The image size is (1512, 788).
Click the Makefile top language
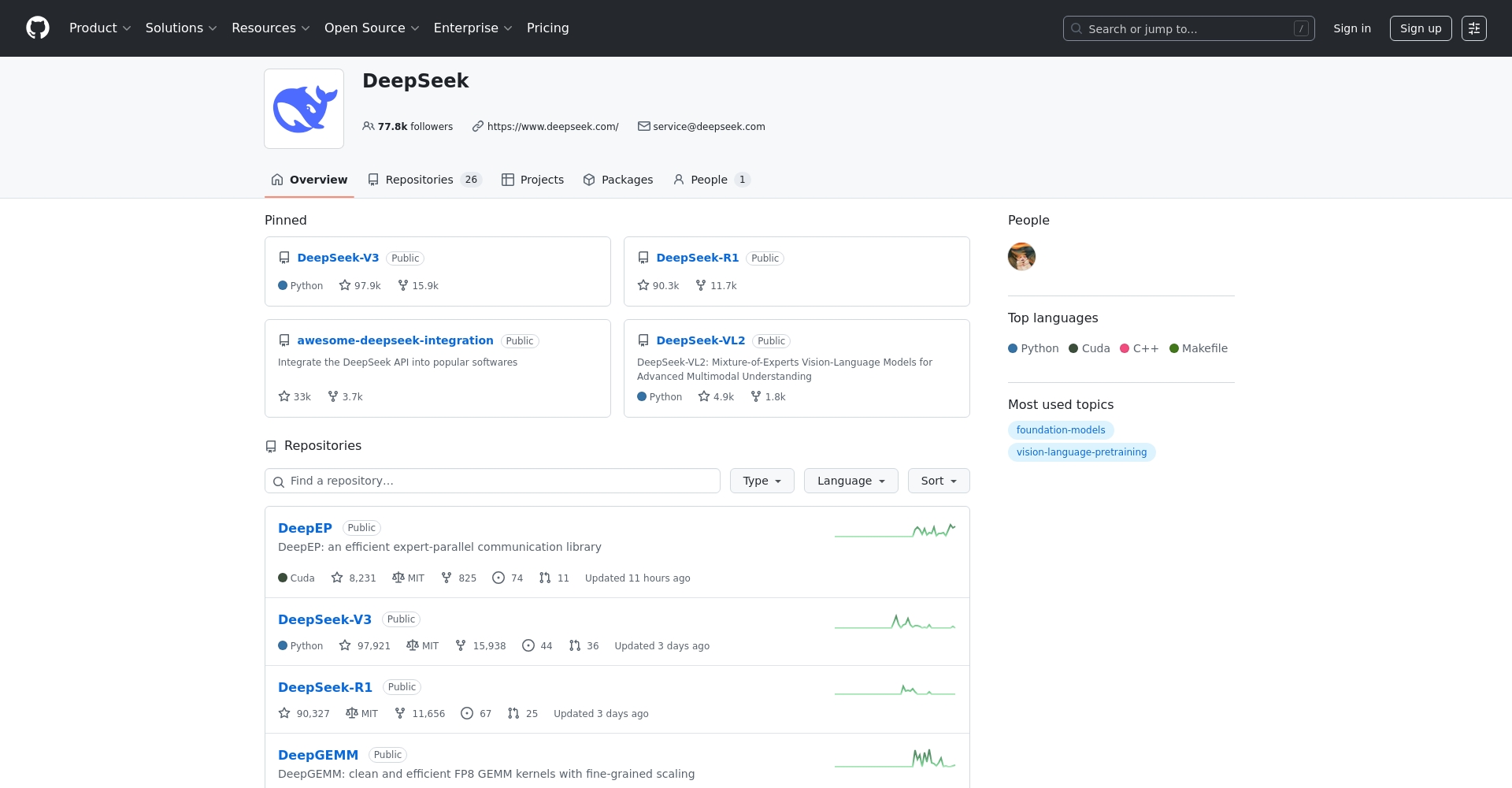click(1199, 348)
